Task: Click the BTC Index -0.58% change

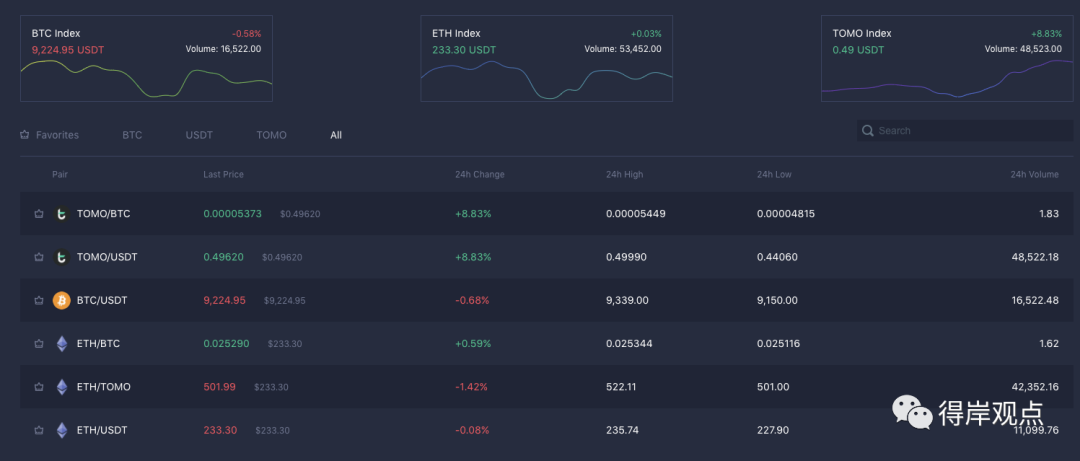Action: click(x=246, y=34)
